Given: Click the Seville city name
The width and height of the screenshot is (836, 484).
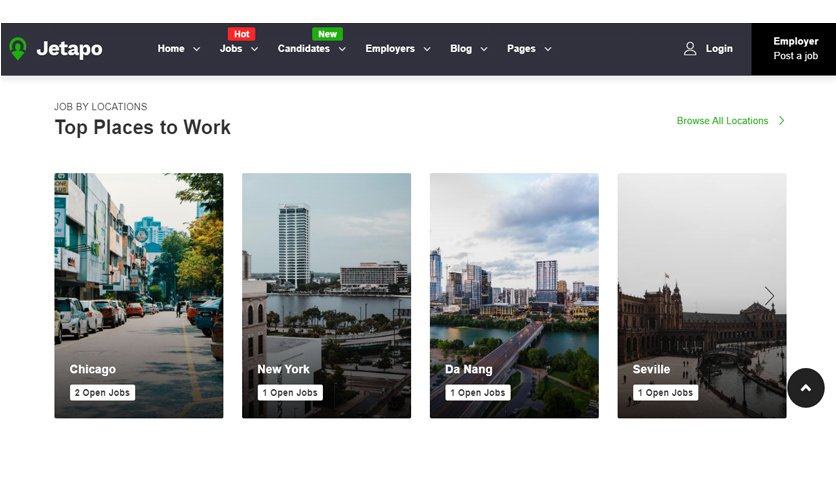Looking at the screenshot, I should 651,369.
